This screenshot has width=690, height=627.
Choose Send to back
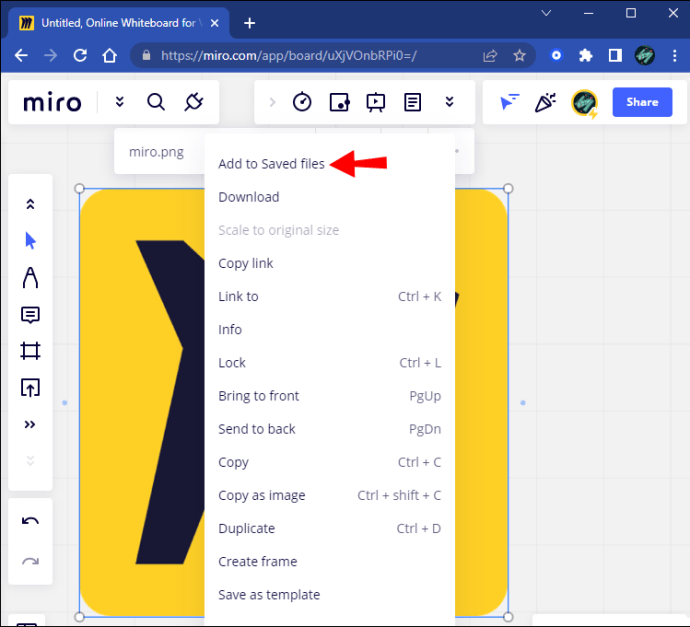[330, 429]
